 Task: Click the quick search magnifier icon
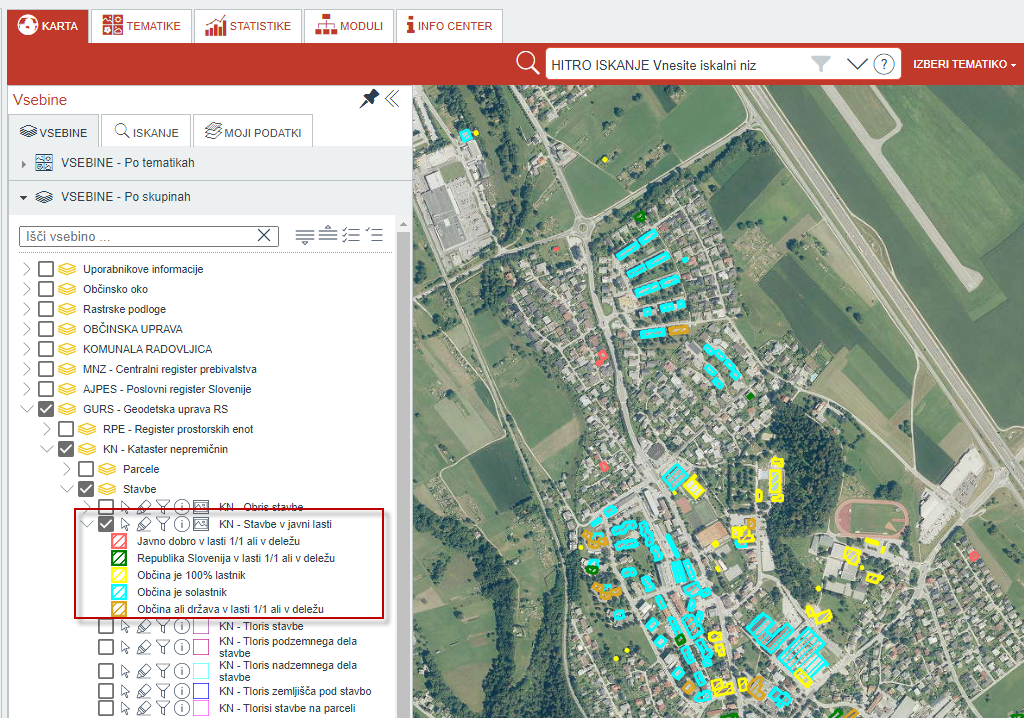point(527,64)
